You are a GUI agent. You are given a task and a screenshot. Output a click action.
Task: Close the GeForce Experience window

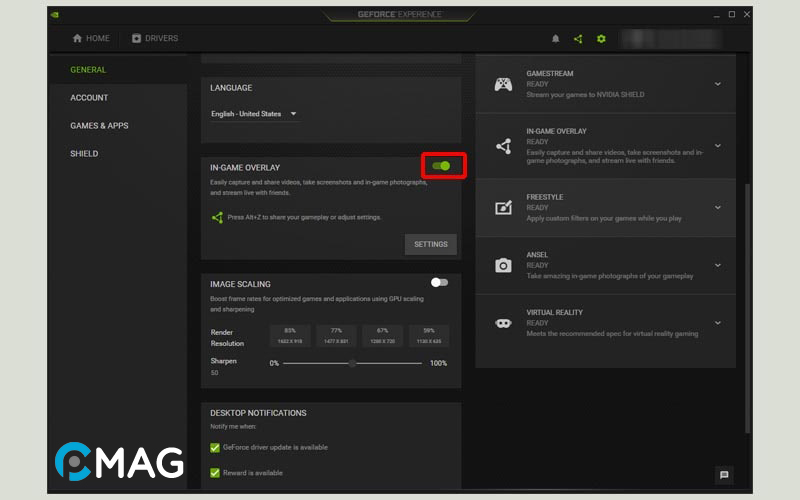pyautogui.click(x=746, y=15)
